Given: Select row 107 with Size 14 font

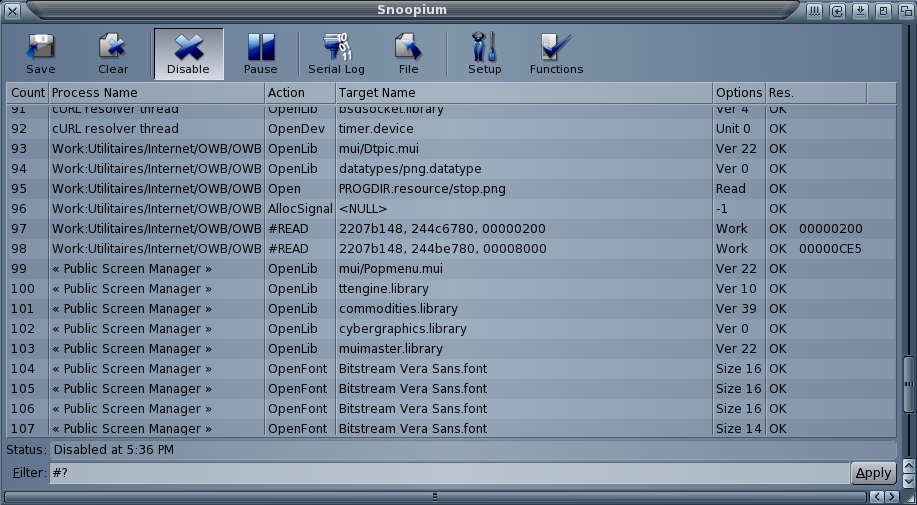Looking at the screenshot, I should [451, 428].
